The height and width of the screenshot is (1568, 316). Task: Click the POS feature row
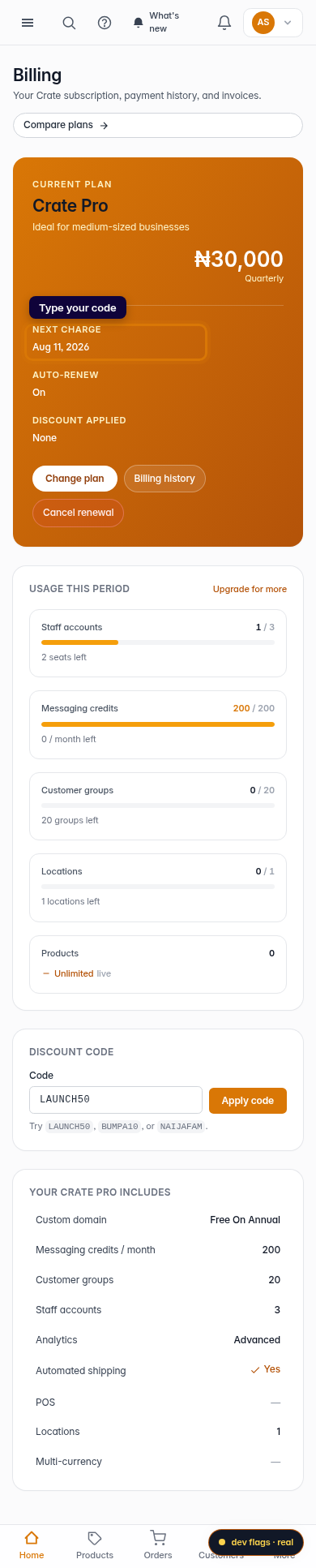[x=158, y=1403]
